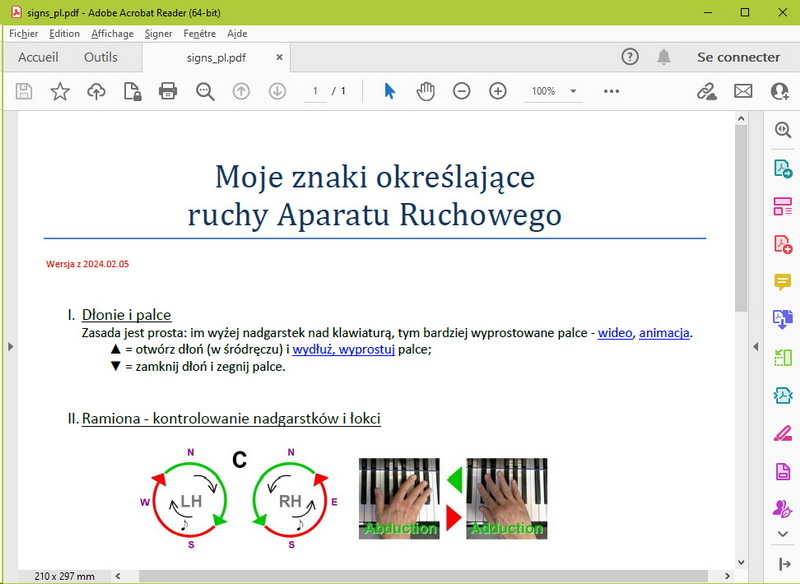Screen dimensions: 800x584
Task: Click Se connecter button
Action: point(738,57)
